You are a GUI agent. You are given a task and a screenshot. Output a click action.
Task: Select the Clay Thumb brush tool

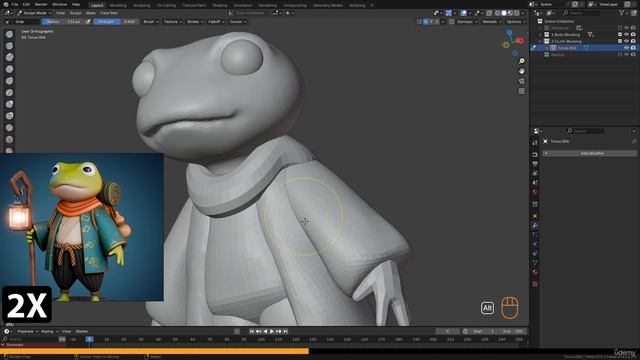pos(9,81)
